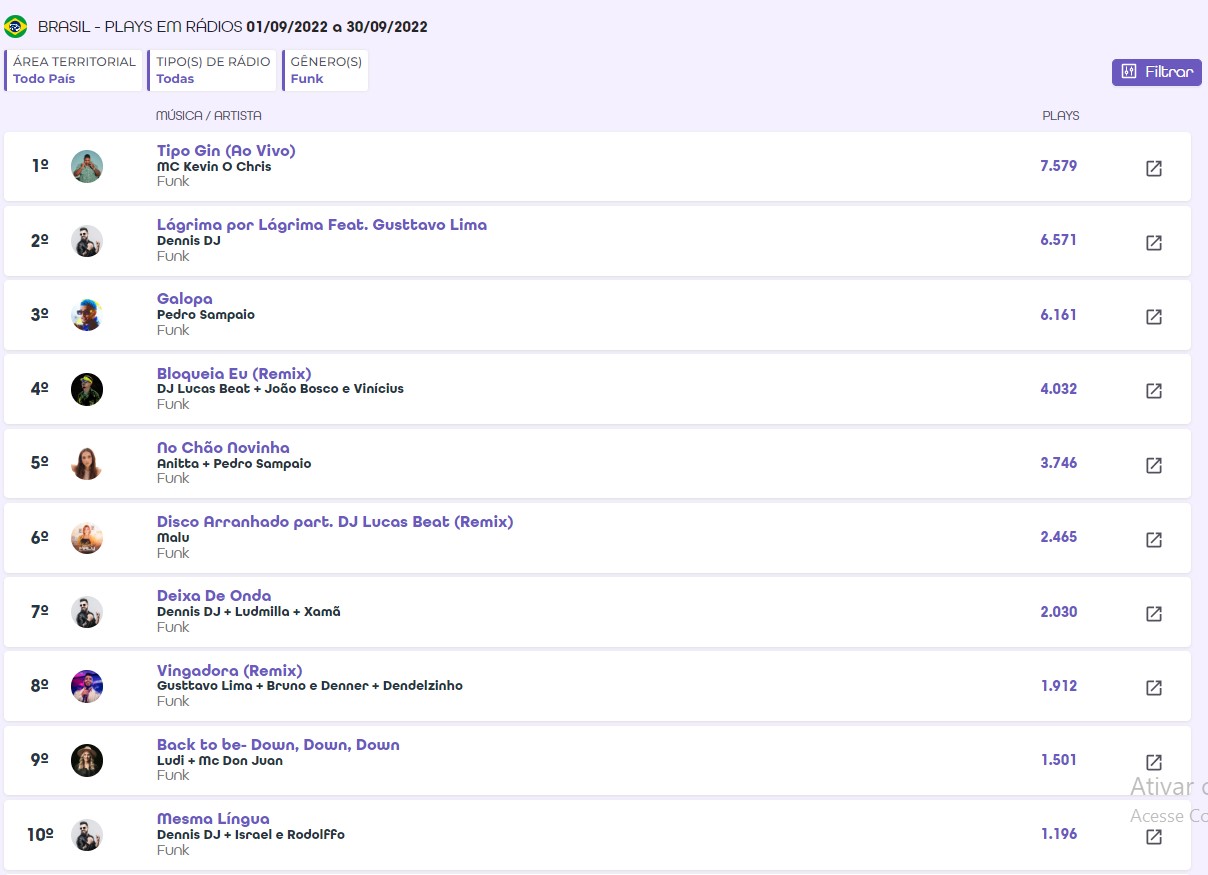Image resolution: width=1208 pixels, height=875 pixels.
Task: Open song Bloqueia Eu (Remix)
Action: (x=234, y=374)
